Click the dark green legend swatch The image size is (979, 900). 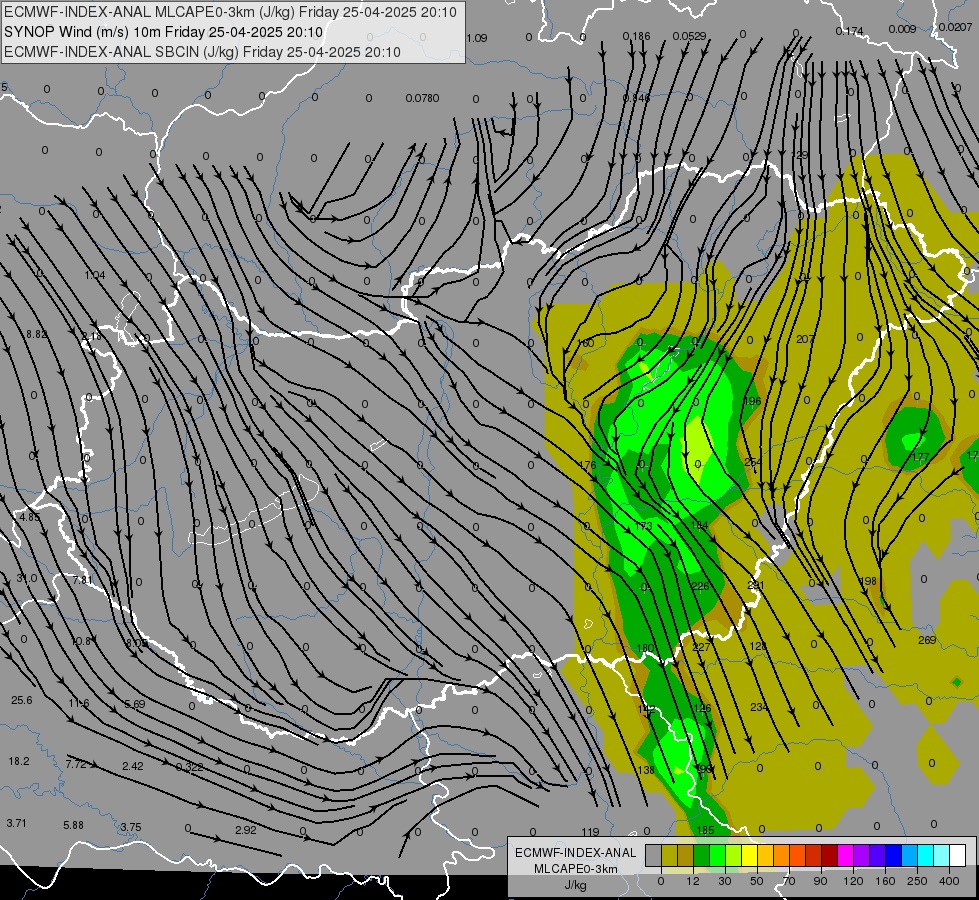(x=701, y=855)
